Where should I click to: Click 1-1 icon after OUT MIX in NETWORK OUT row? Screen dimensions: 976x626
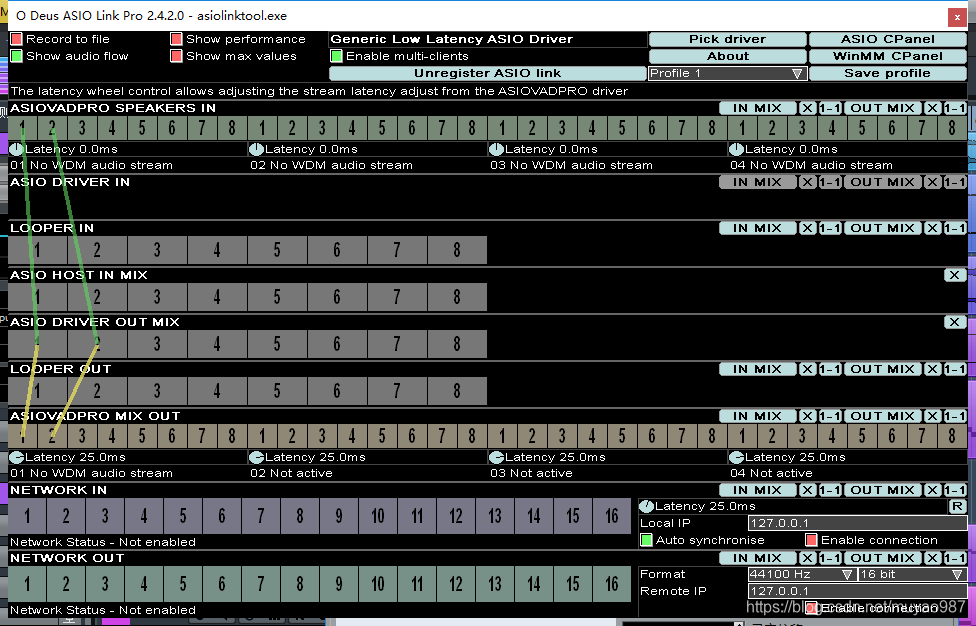(955, 558)
